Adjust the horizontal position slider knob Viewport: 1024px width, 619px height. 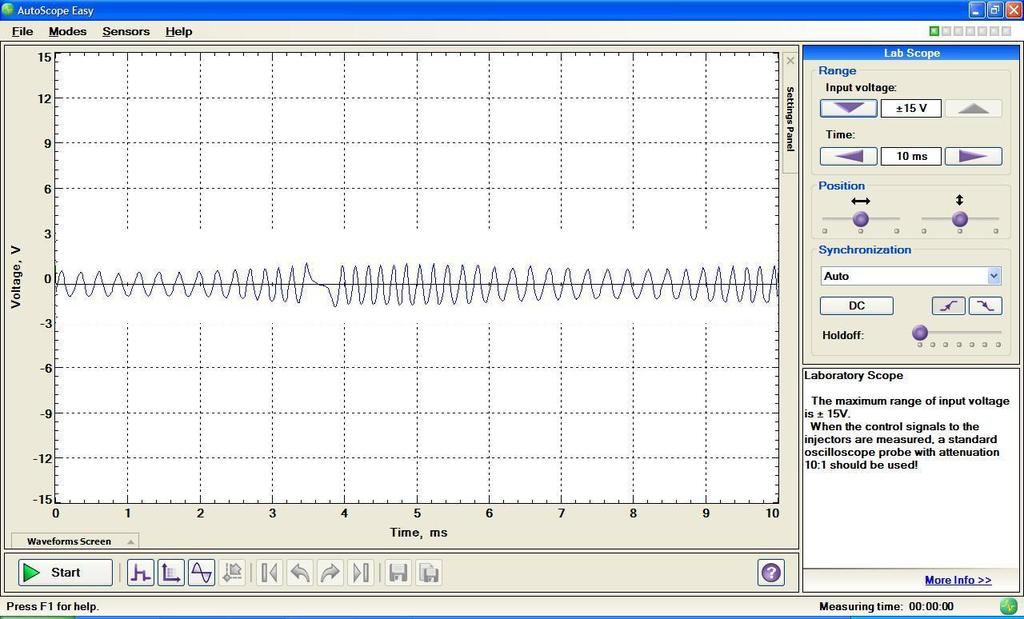point(861,219)
